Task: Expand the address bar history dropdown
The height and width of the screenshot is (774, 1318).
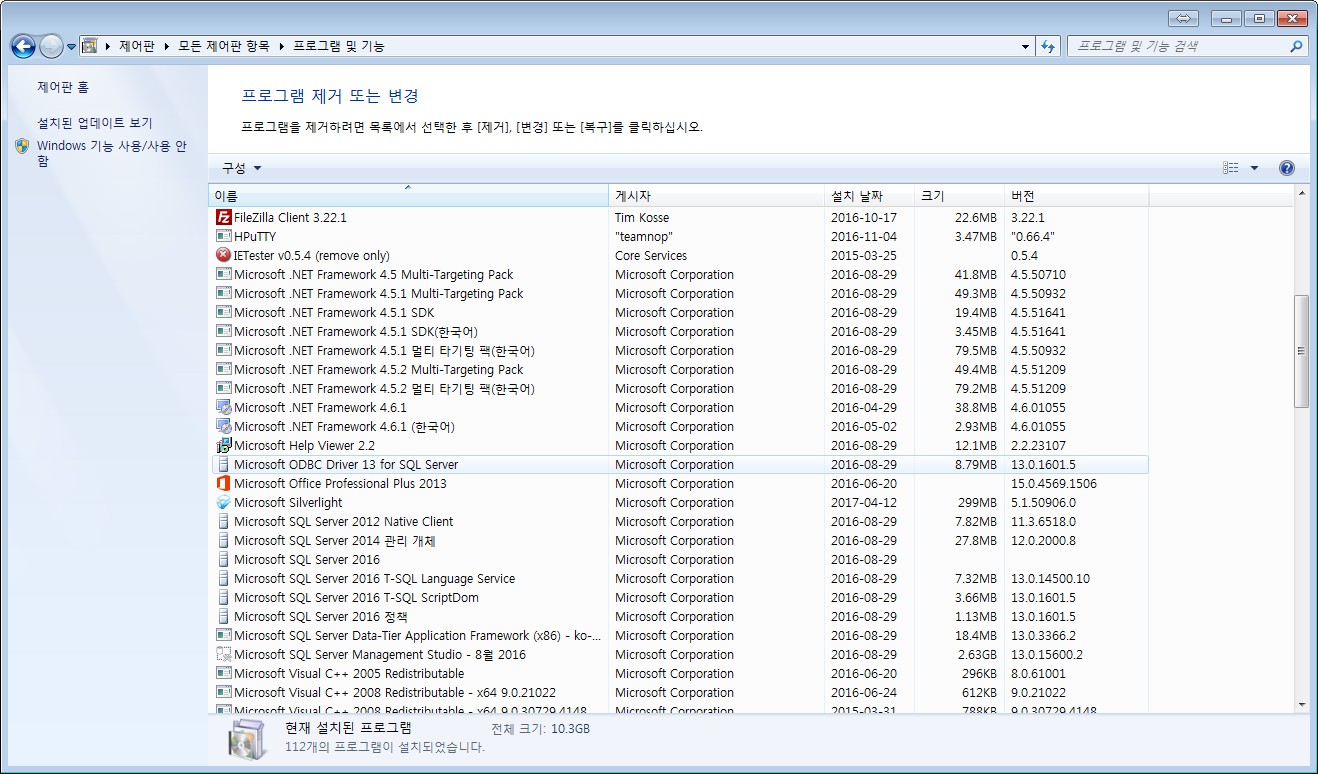Action: click(x=1026, y=46)
